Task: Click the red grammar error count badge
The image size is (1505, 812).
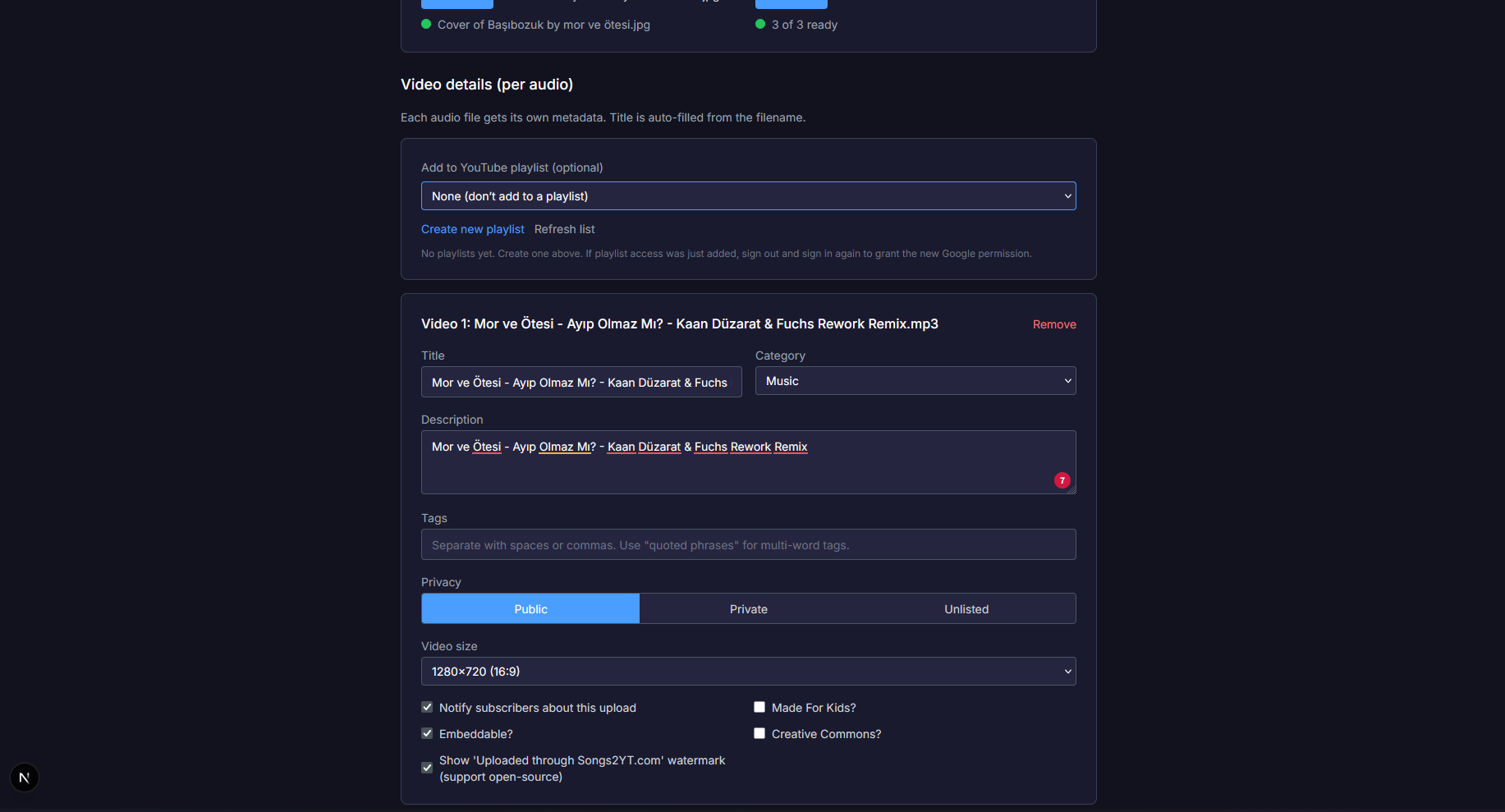Action: 1062,480
